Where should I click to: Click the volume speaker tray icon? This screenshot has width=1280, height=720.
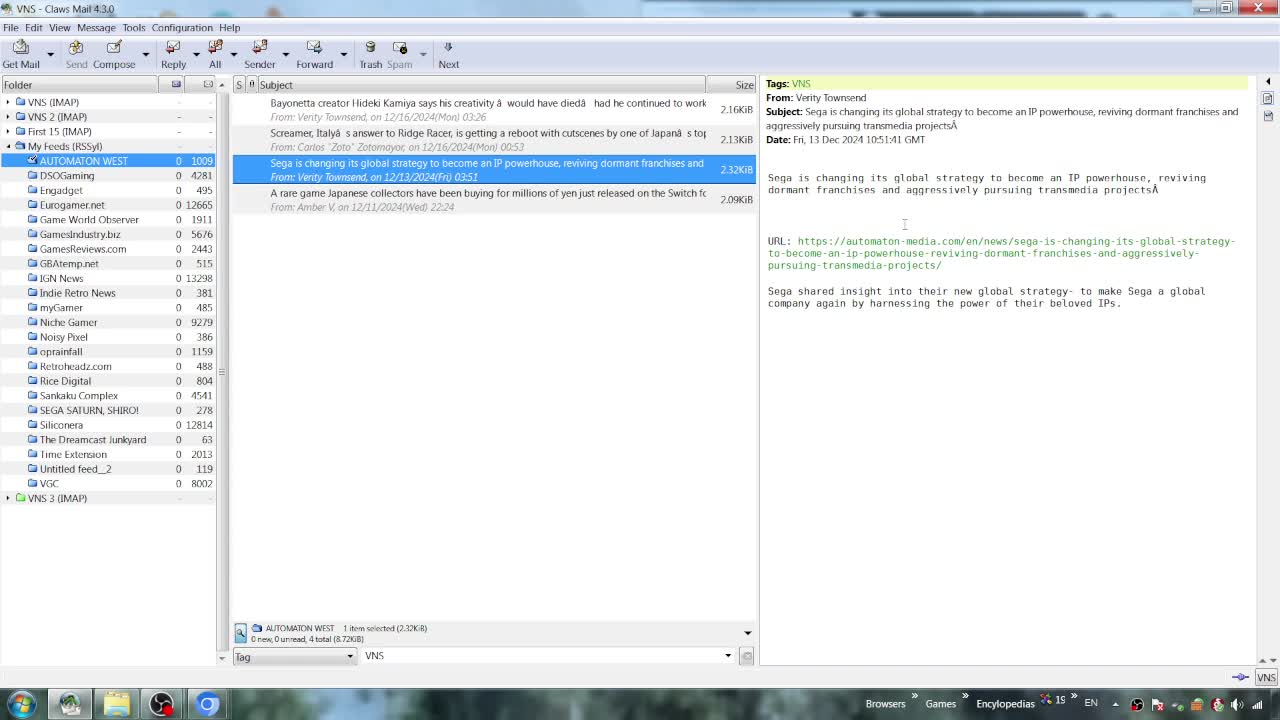pyautogui.click(x=1237, y=704)
